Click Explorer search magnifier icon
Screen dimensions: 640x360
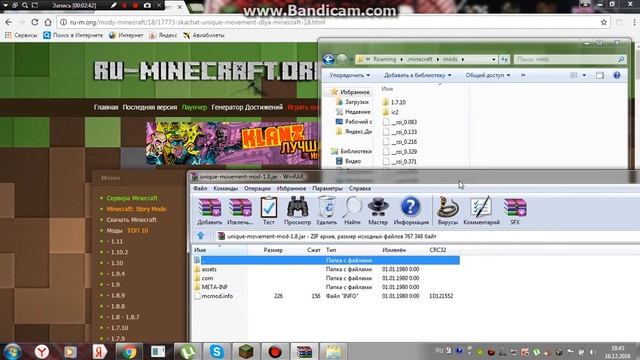pyautogui.click(x=621, y=59)
